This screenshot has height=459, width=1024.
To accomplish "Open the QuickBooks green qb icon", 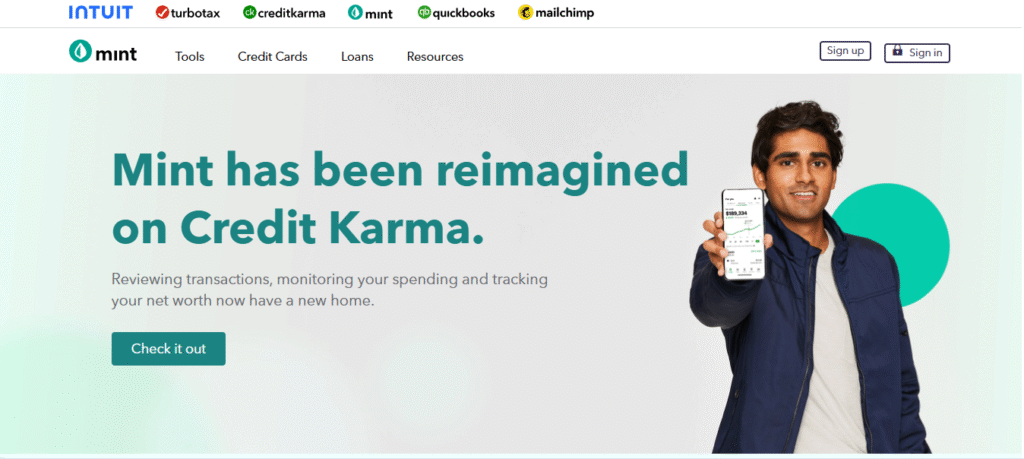I will click(424, 12).
